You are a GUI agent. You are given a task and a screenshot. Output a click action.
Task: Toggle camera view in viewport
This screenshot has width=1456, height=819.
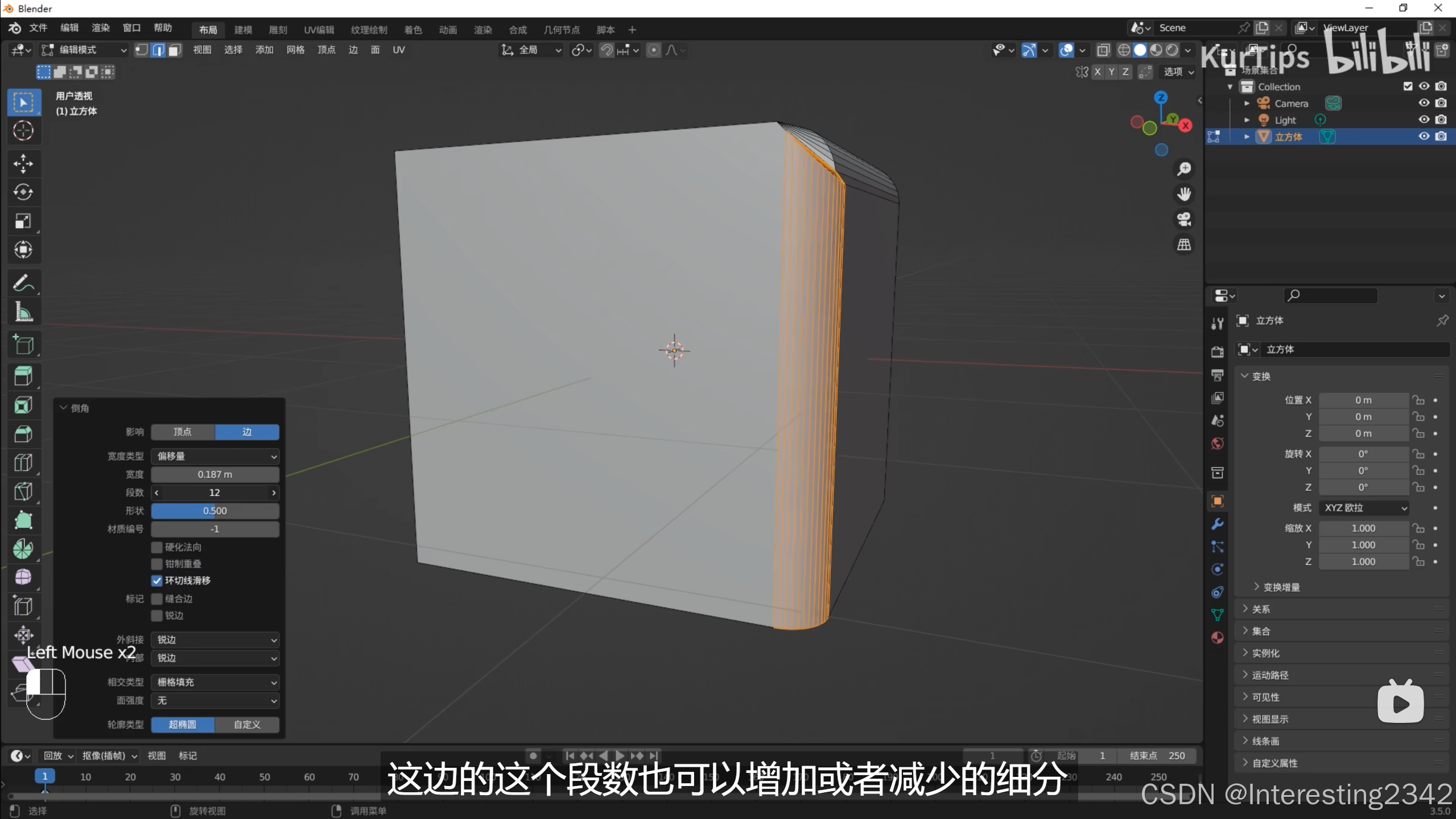click(1184, 220)
